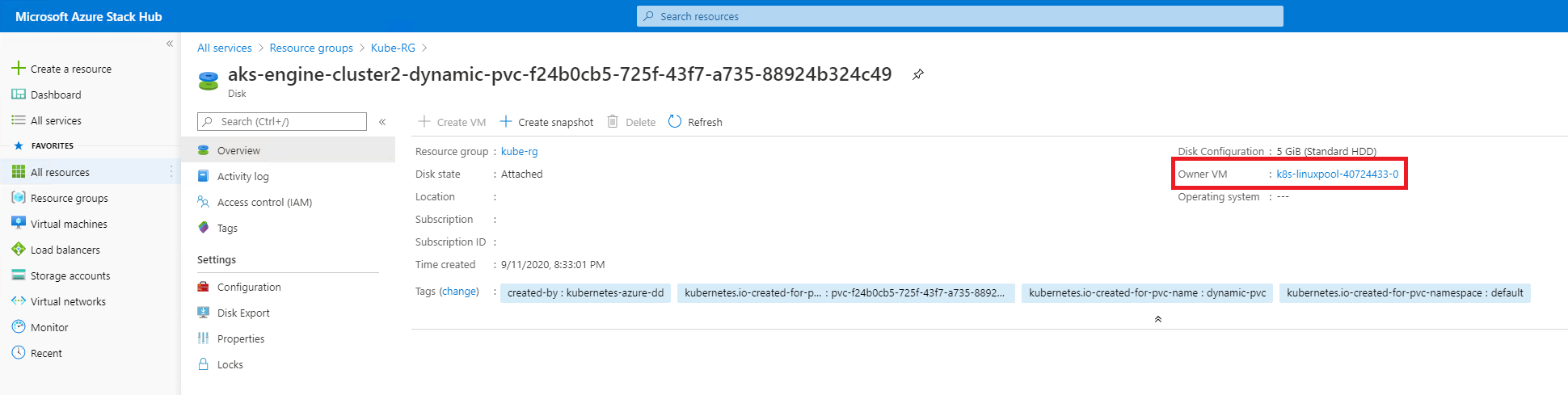Select Disk Export under Settings
This screenshot has height=395, width=1568.
click(x=243, y=313)
